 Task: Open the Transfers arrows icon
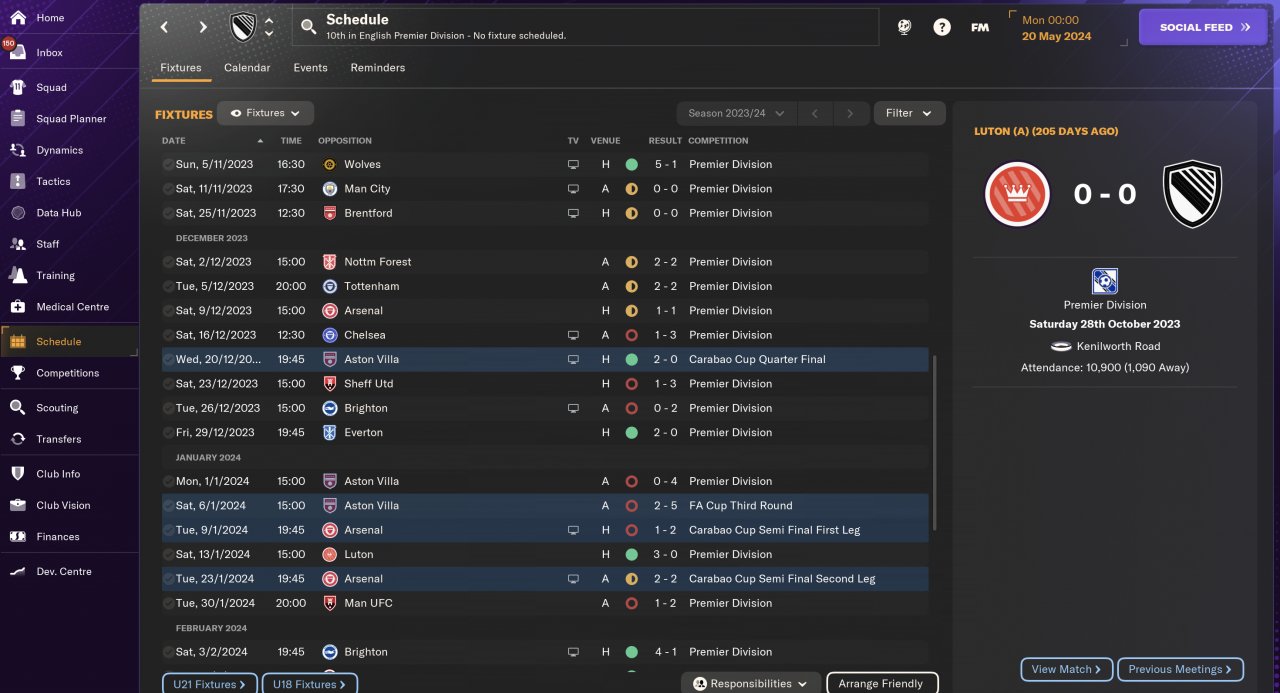(x=18, y=439)
